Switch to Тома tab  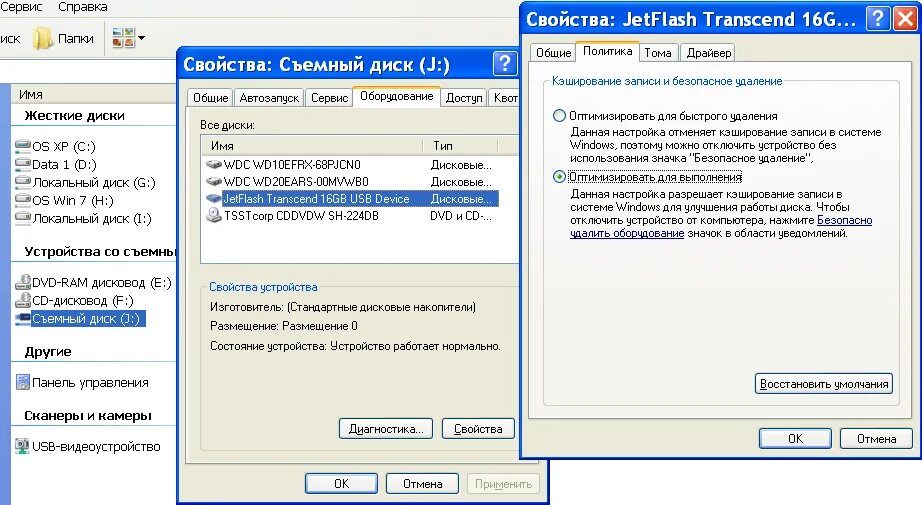[658, 52]
